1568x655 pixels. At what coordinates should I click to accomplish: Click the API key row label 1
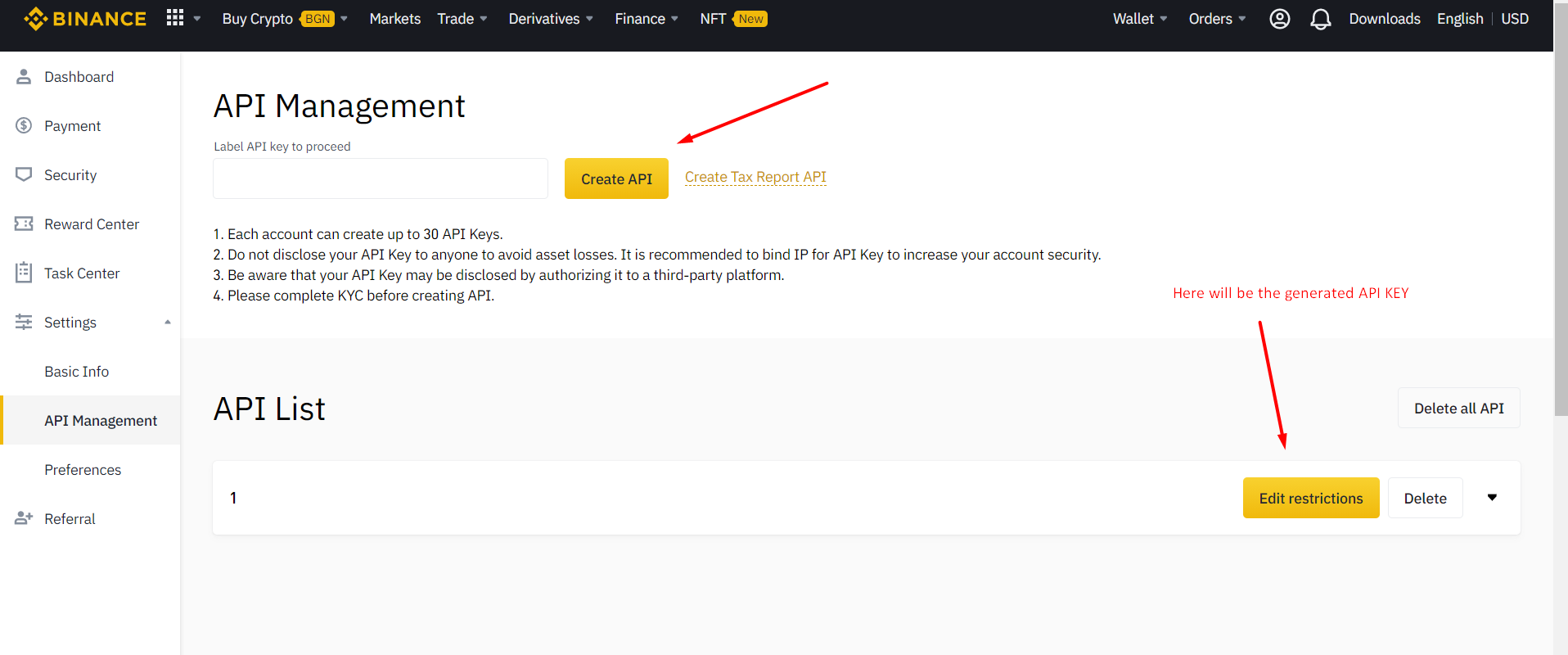click(233, 498)
